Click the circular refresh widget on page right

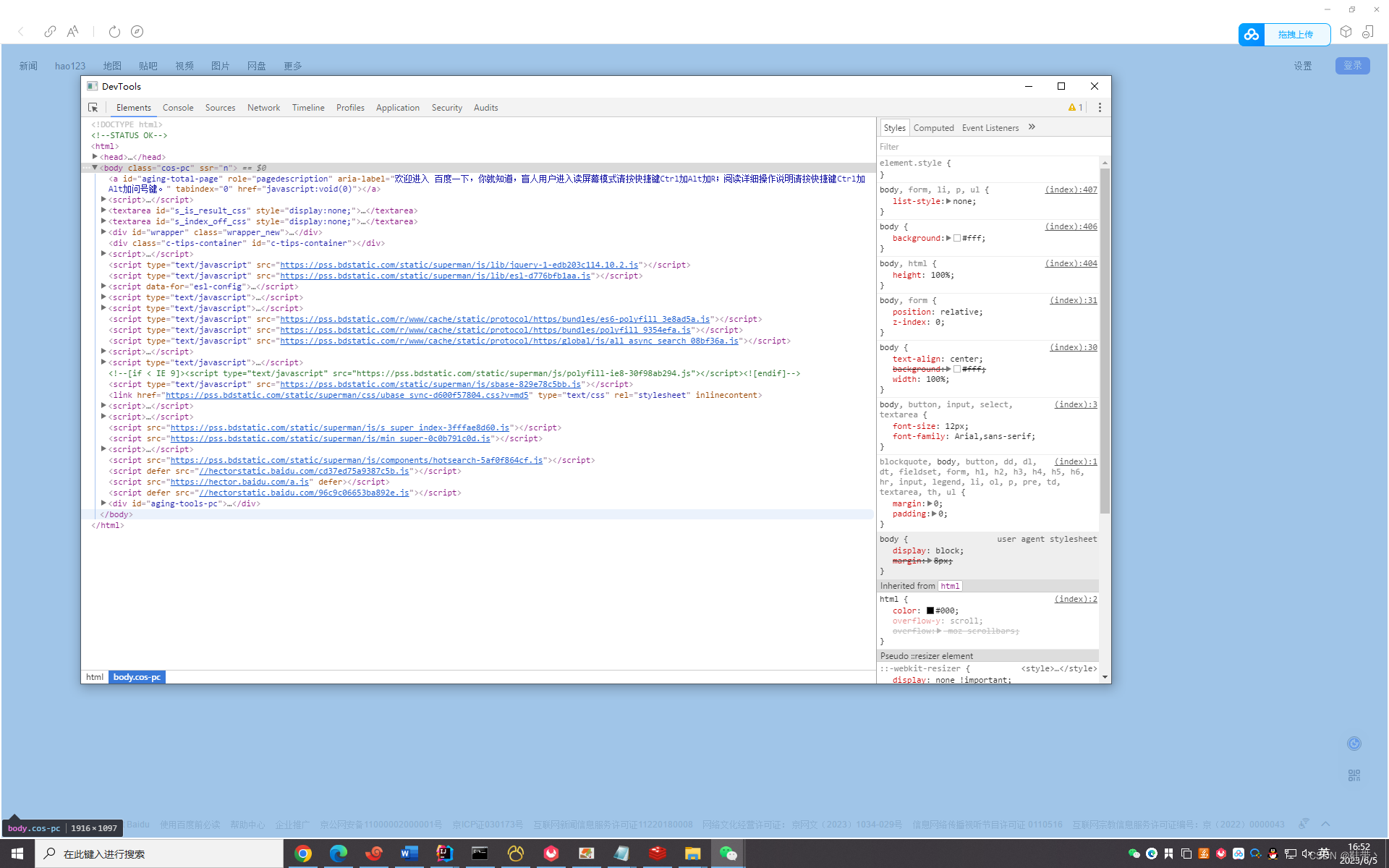tap(1354, 744)
